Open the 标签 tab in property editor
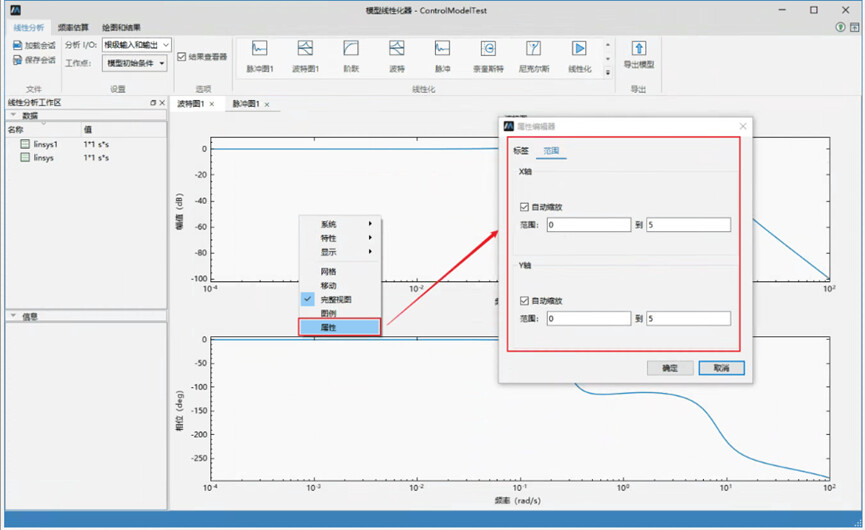 [521, 151]
